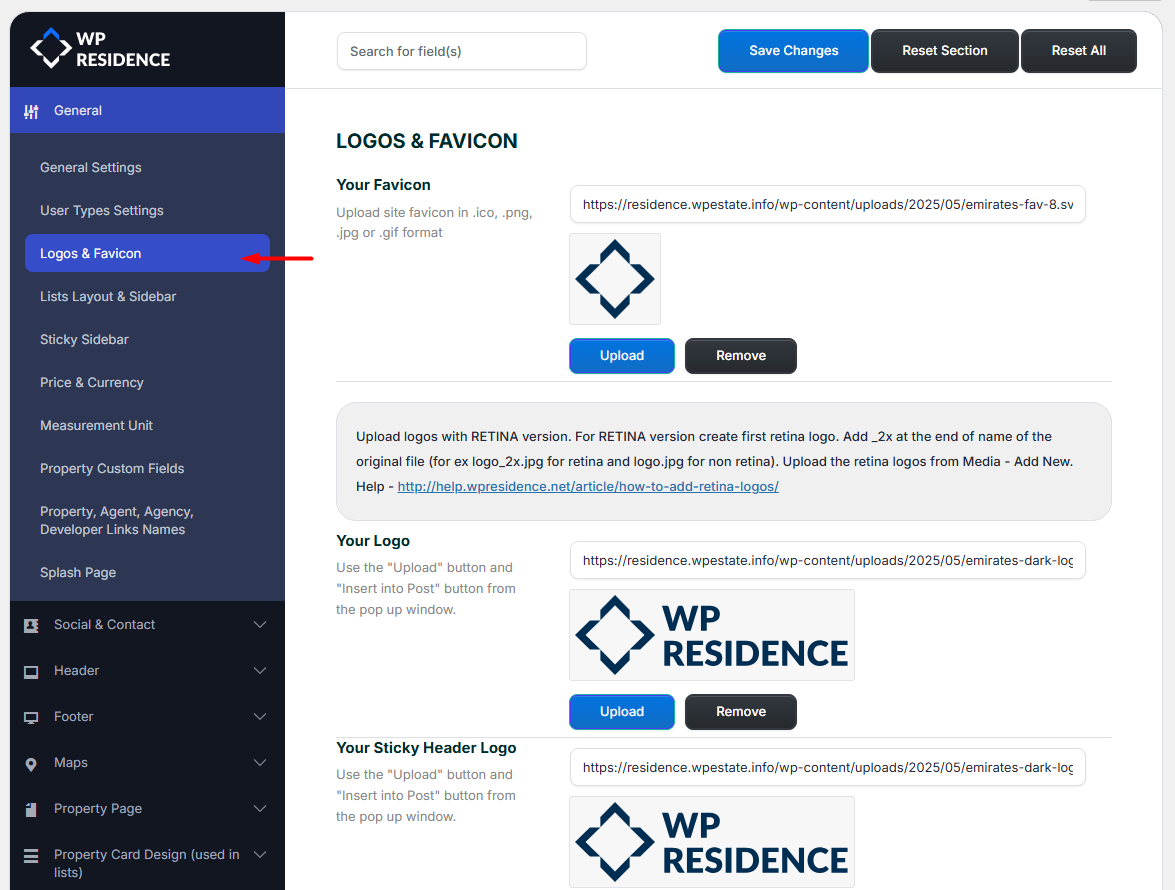The width and height of the screenshot is (1175, 890).
Task: Remove the uploaded favicon image
Action: point(740,356)
